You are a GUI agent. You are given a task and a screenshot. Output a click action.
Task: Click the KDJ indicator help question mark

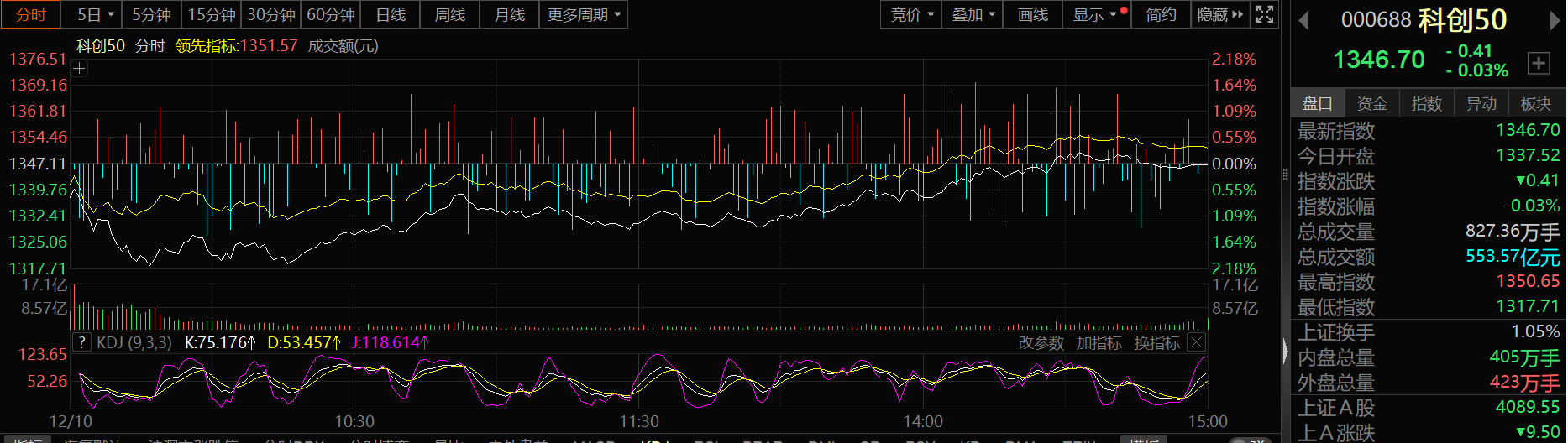(81, 342)
